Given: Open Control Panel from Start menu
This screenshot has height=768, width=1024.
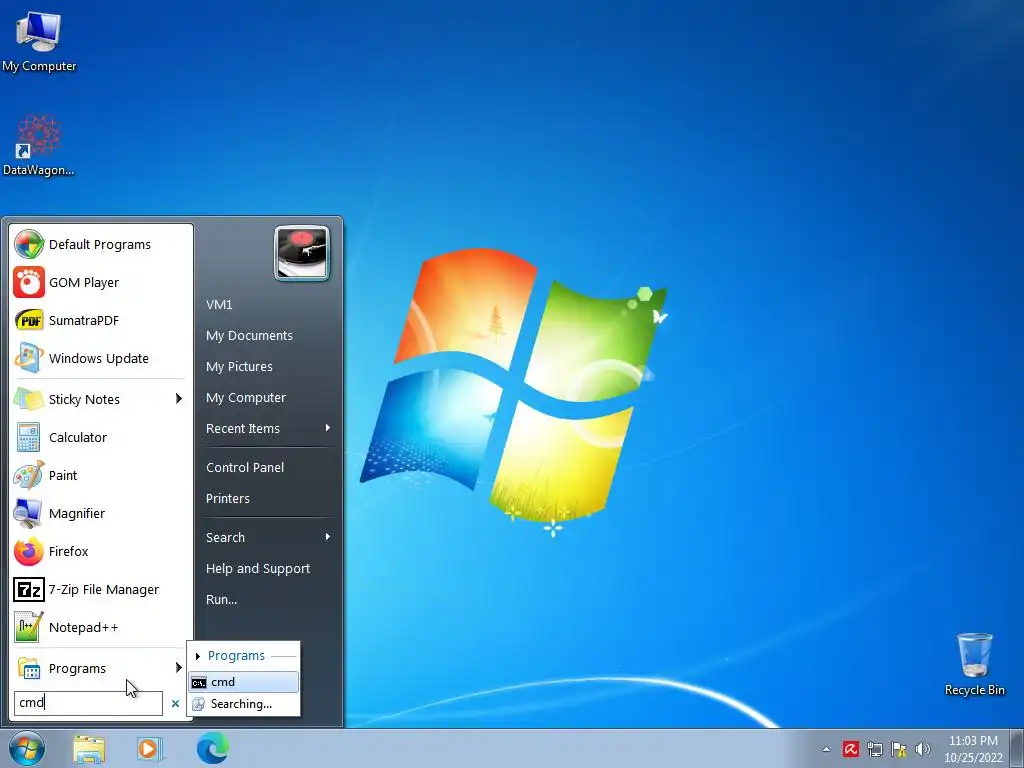Looking at the screenshot, I should (269, 468).
